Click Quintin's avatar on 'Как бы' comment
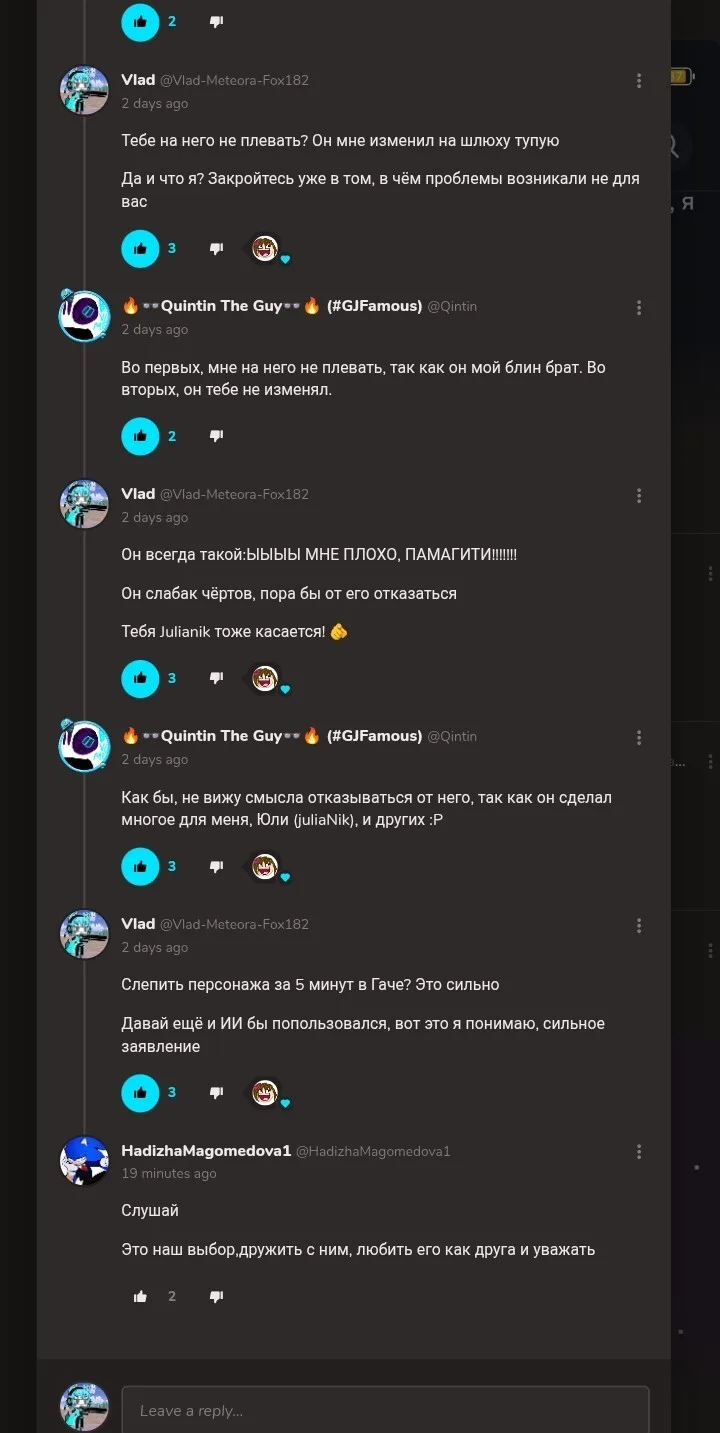The image size is (720, 1433). click(84, 746)
